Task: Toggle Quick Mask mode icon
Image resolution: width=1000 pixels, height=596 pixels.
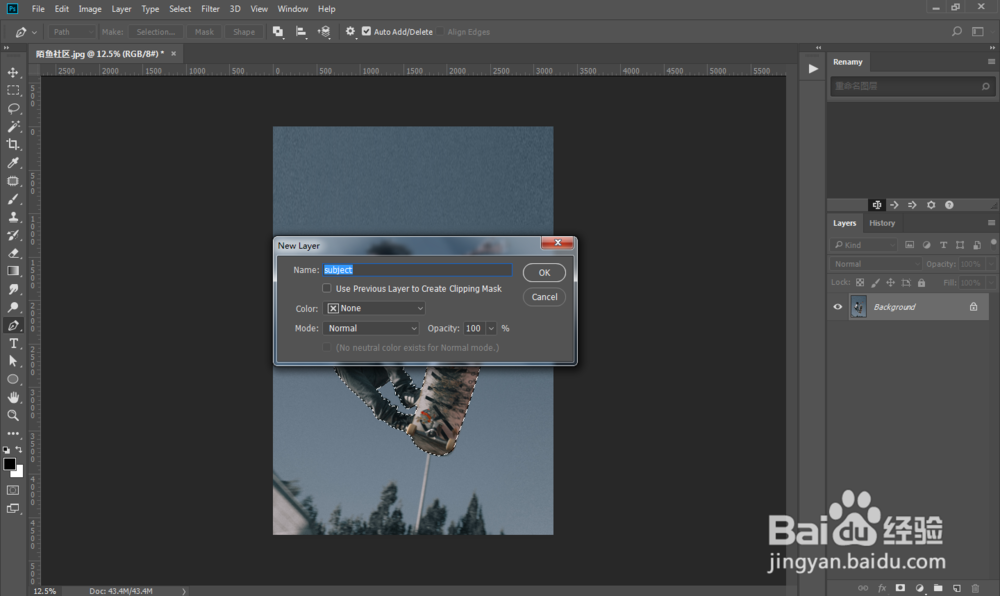Action: (x=13, y=490)
